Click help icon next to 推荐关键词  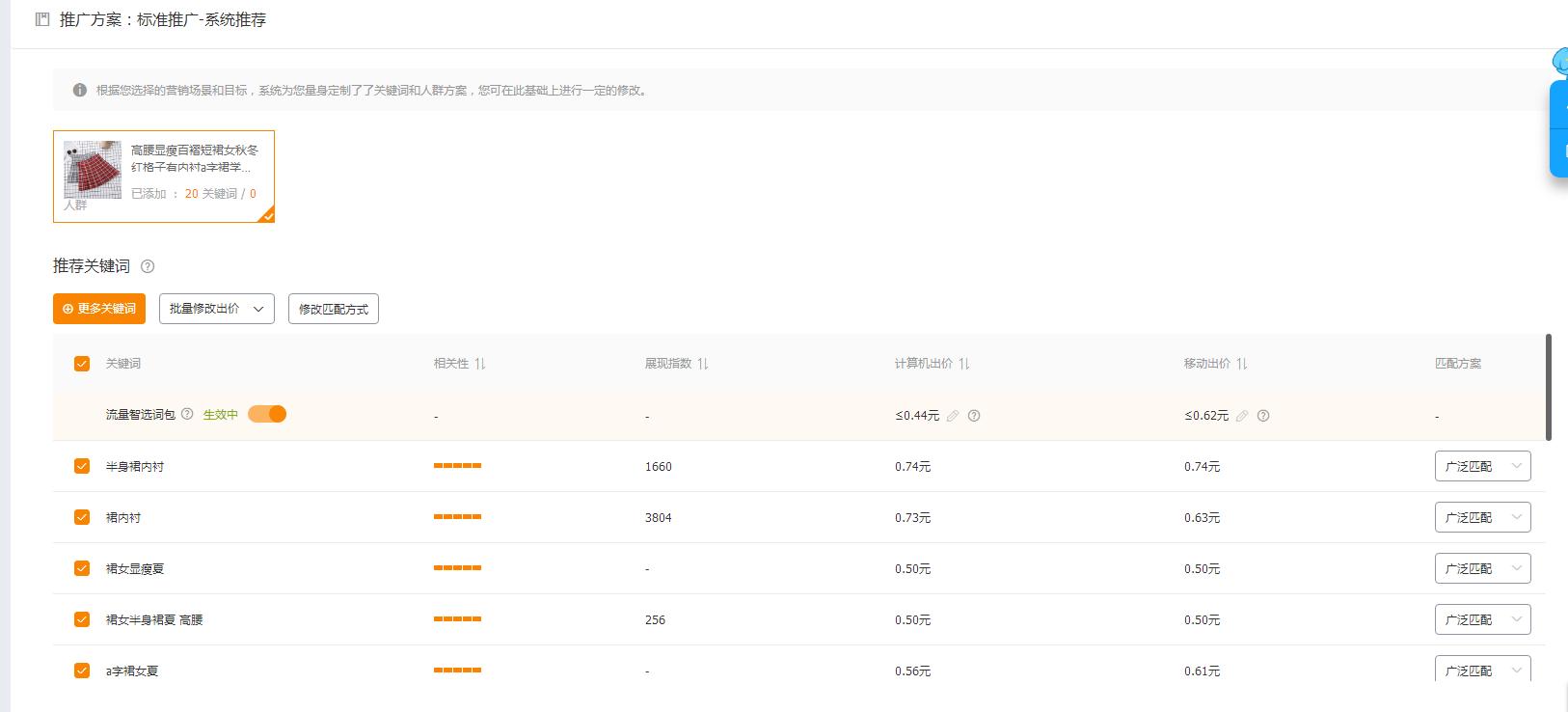coord(148,266)
